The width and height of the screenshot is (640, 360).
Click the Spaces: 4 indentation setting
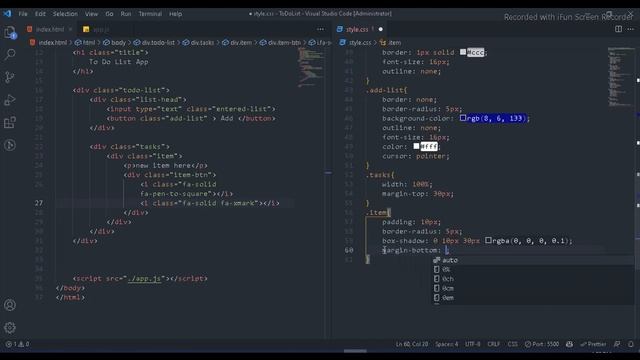447,344
